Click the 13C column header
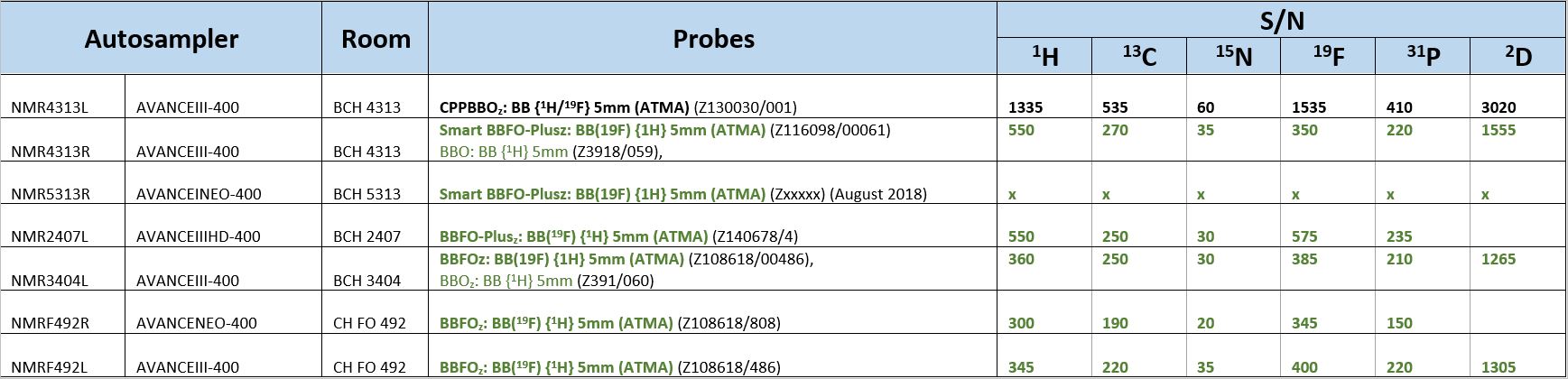Viewport: 1568px width, 379px height. pyautogui.click(x=1139, y=57)
